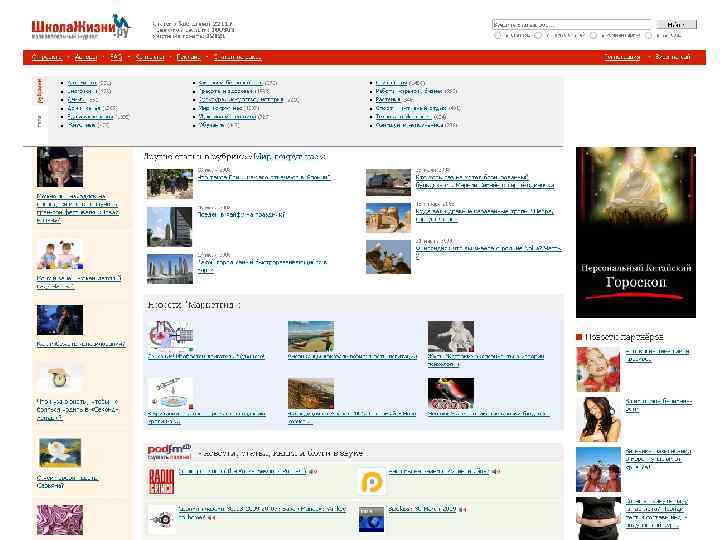Open the ШколаЖизни.ру logo home link
720x540 pixels.
[81, 27]
